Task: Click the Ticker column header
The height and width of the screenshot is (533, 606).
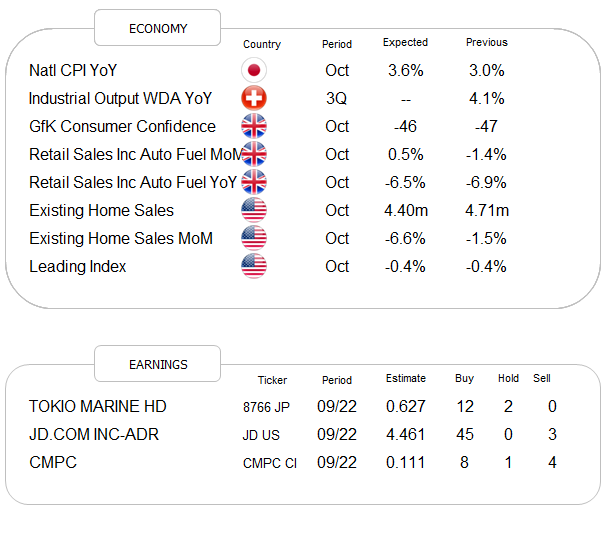Action: (272, 380)
